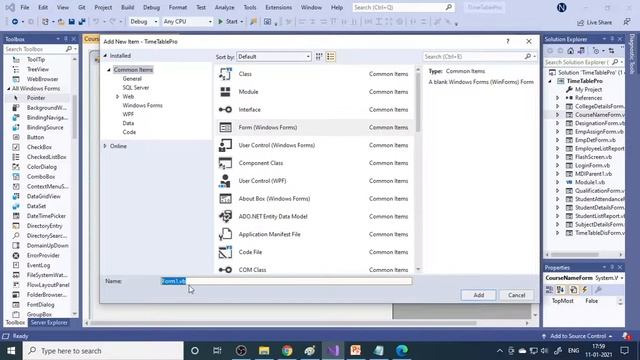Click the Save toolbar icon
640x360 pixels.
click(x=71, y=22)
